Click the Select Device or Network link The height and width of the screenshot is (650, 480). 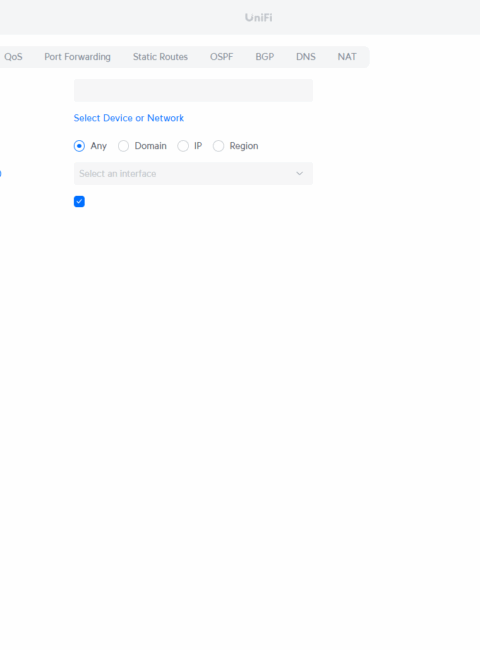[x=128, y=118]
